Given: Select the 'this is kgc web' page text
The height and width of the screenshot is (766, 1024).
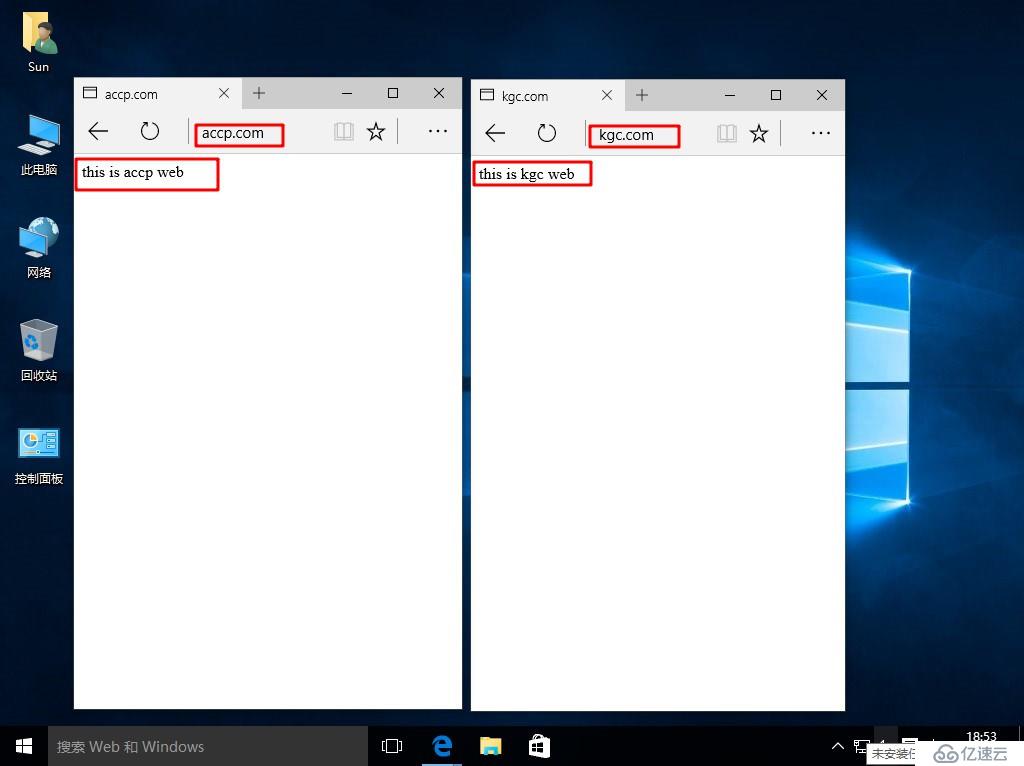Looking at the screenshot, I should (x=526, y=174).
